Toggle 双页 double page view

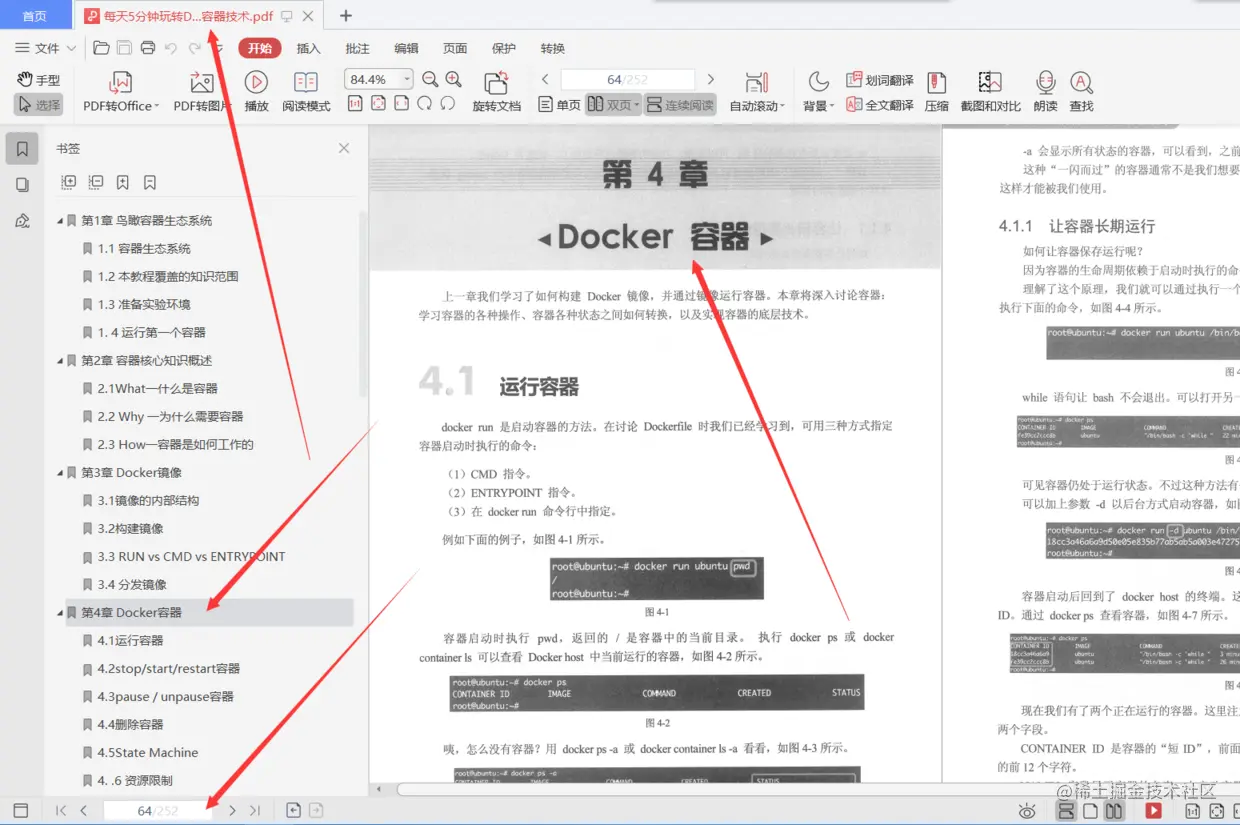click(613, 105)
